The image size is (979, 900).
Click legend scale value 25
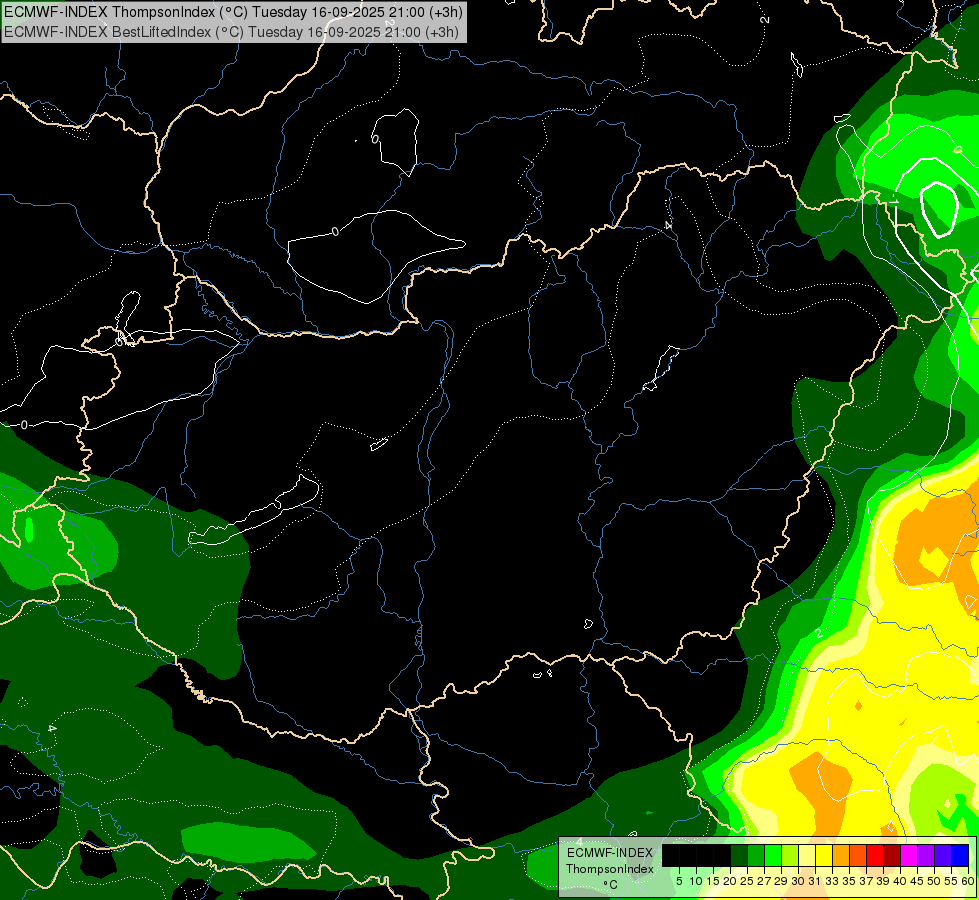click(747, 881)
